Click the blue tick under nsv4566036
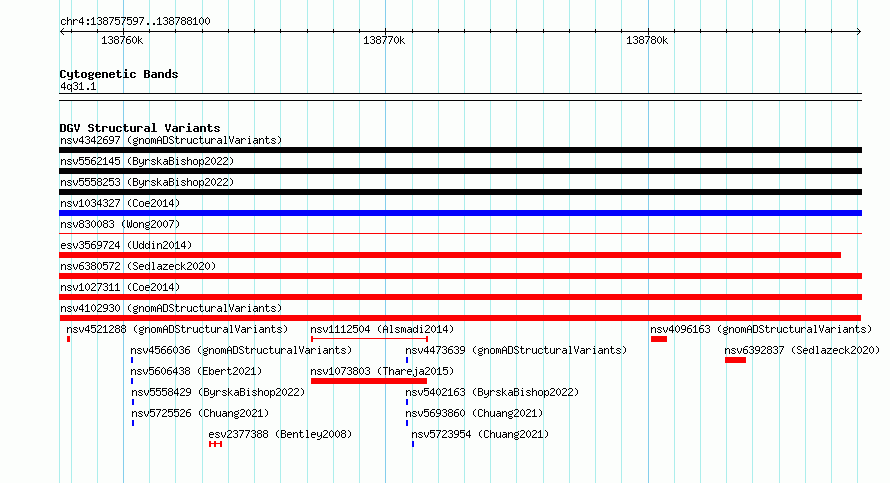Image resolution: width=890 pixels, height=483 pixels. pyautogui.click(x=132, y=360)
